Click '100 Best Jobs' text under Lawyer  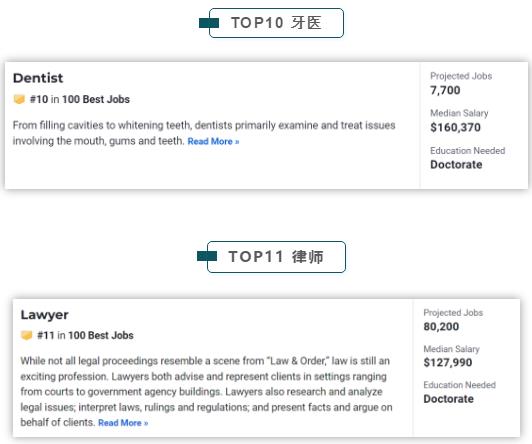pos(101,335)
